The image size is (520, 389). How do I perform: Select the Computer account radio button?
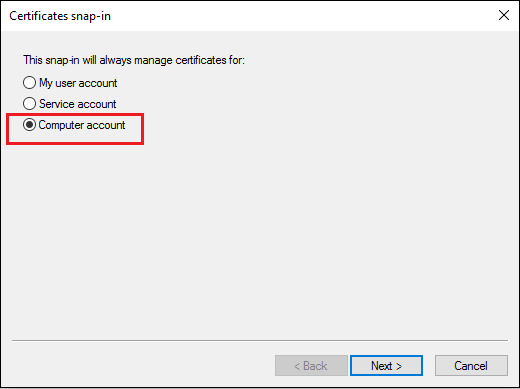[x=29, y=125]
